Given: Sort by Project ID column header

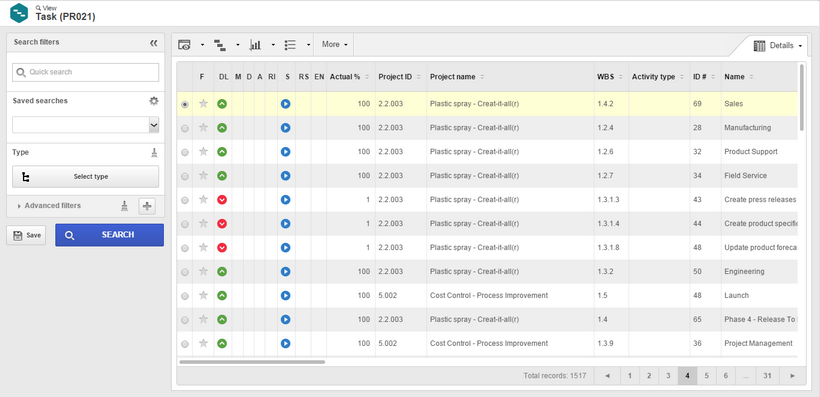Looking at the screenshot, I should [401, 77].
